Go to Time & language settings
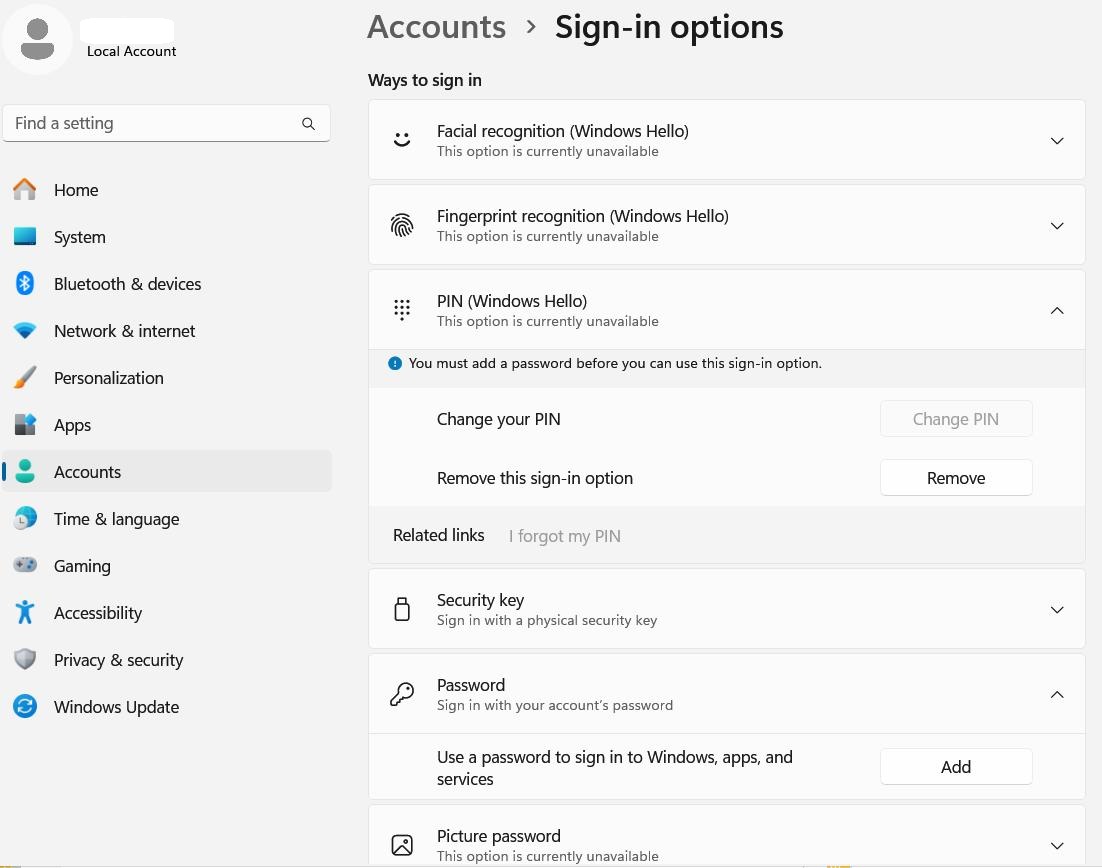The width and height of the screenshot is (1102, 868). point(116,519)
